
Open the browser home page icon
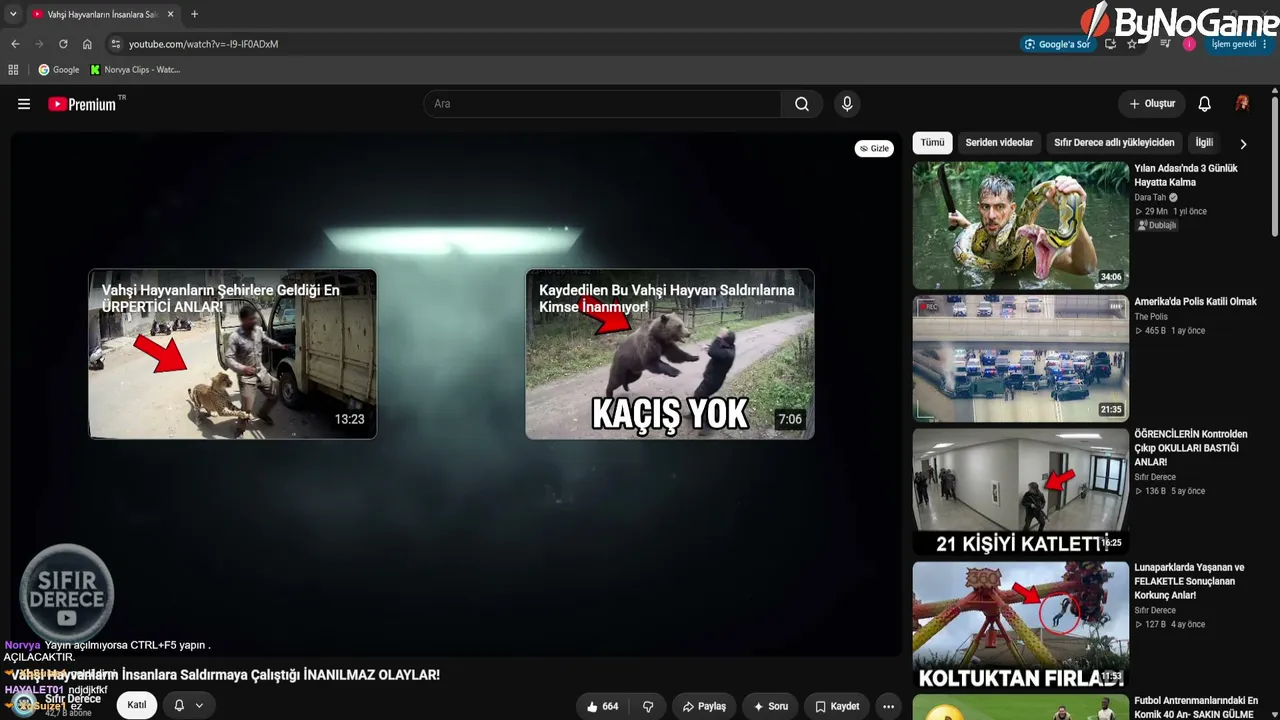87,44
